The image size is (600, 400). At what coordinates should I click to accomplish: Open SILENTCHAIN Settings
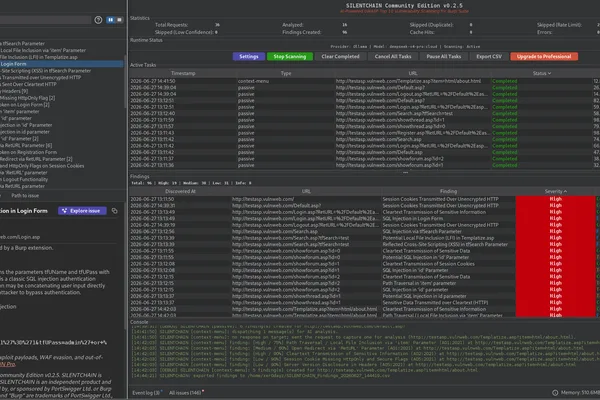tap(249, 57)
